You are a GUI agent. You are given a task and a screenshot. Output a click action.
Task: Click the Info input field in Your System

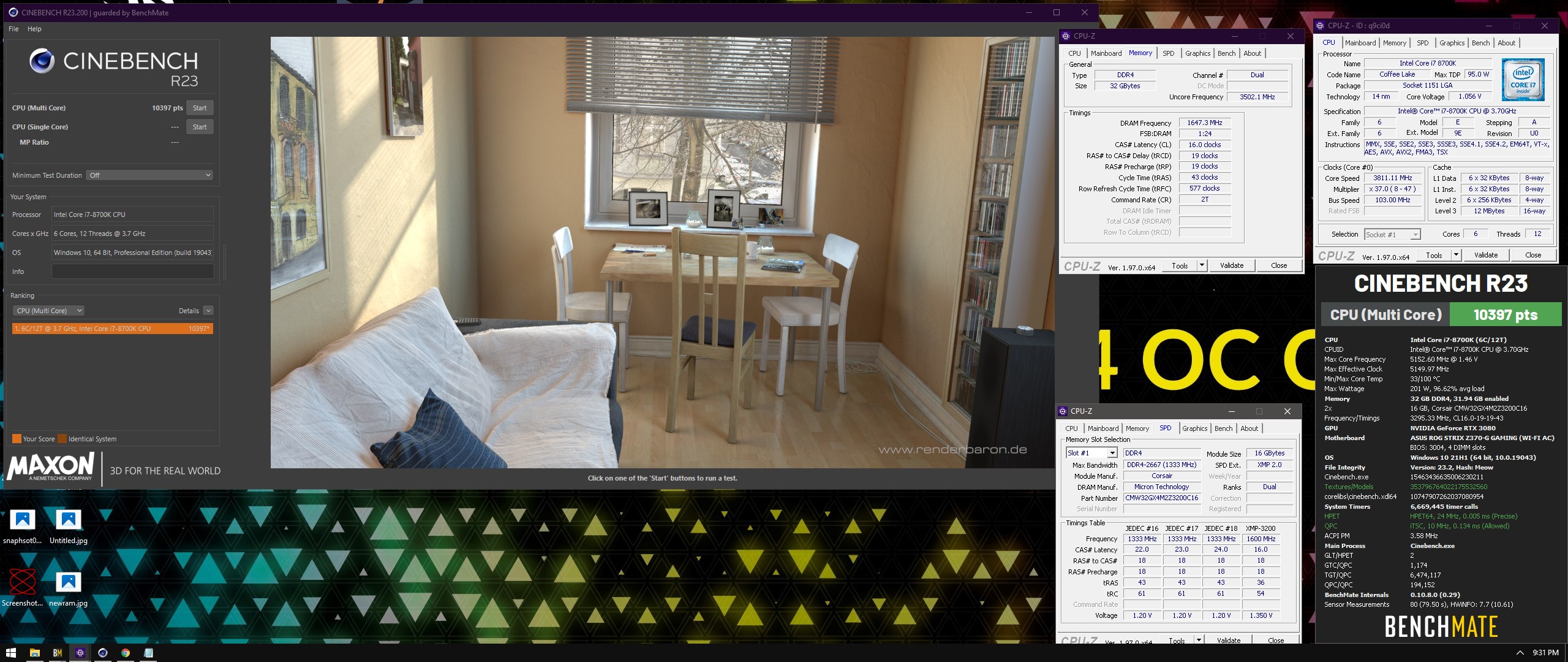133,272
